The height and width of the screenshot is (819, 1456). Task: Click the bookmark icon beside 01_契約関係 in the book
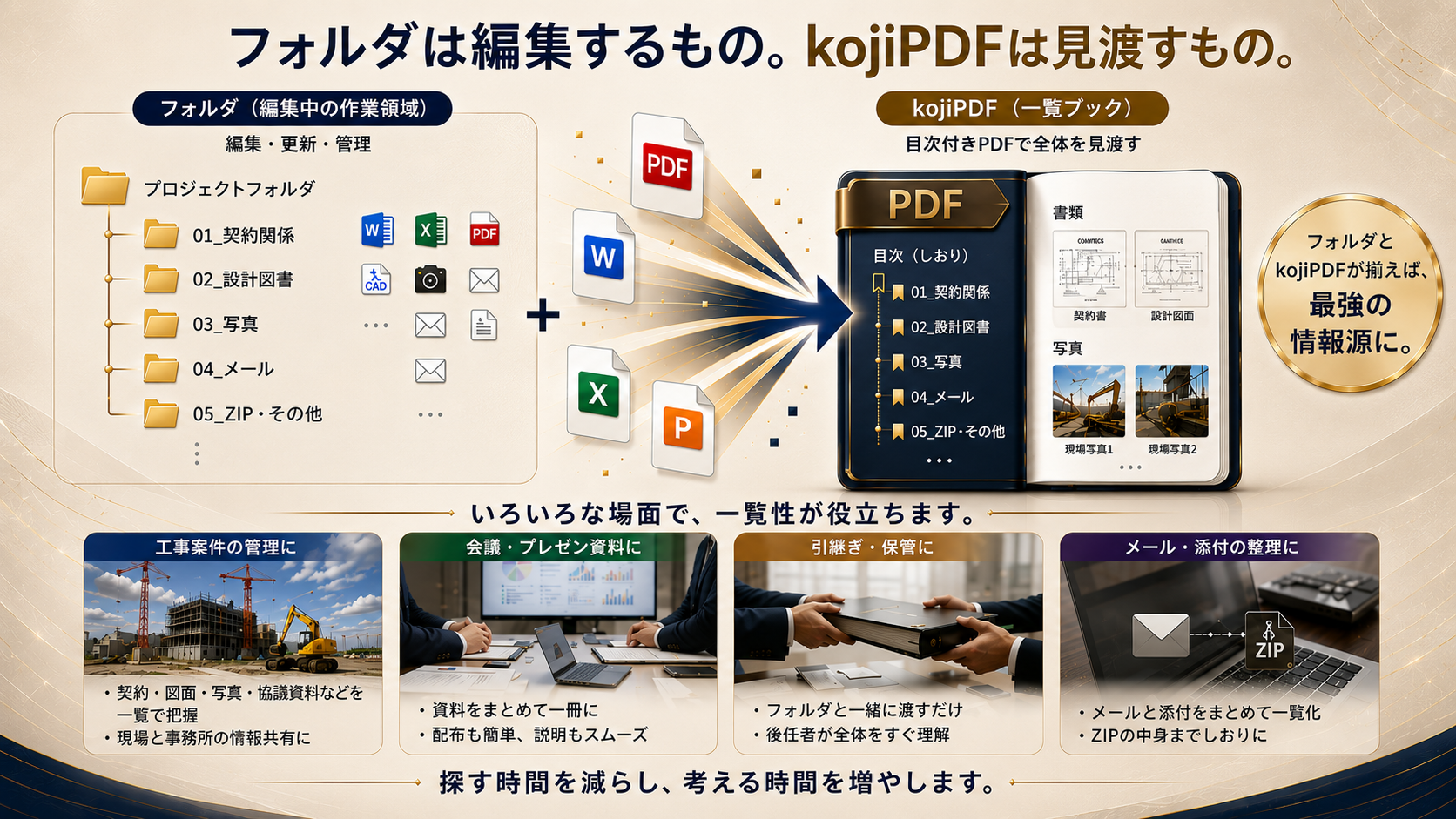point(898,292)
